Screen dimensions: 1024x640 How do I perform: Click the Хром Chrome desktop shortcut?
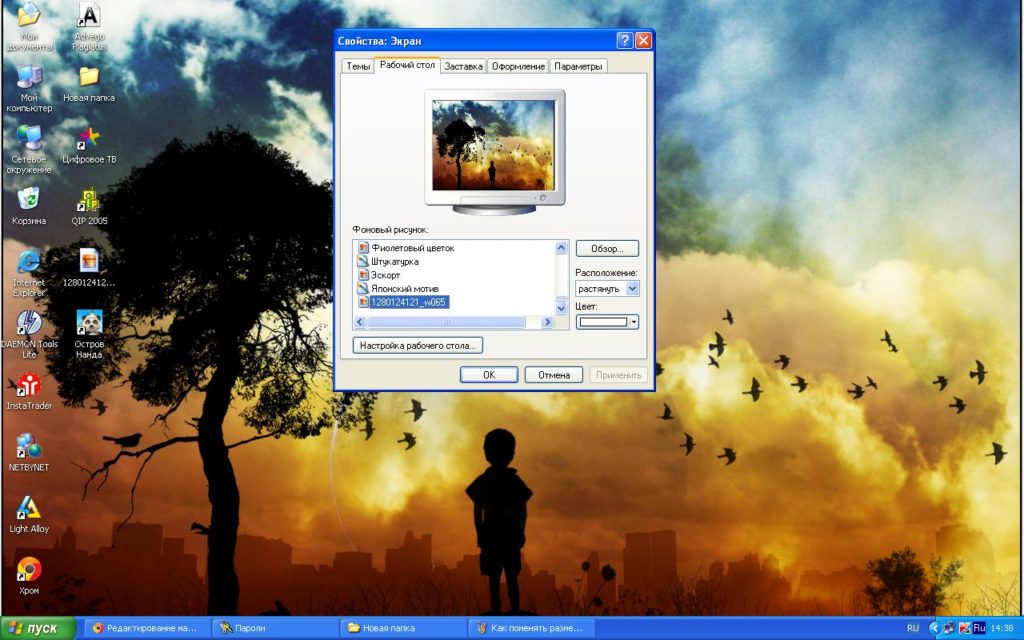coord(29,576)
